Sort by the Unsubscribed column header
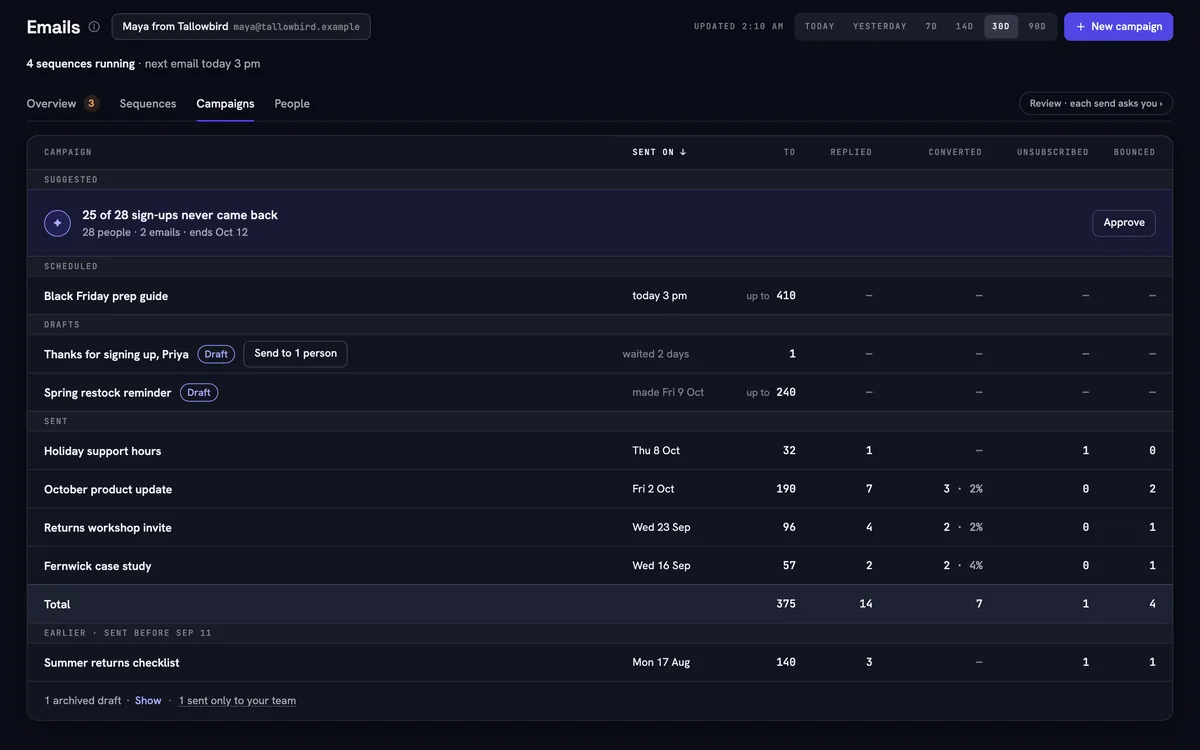This screenshot has width=1200, height=750. pyautogui.click(x=1053, y=152)
